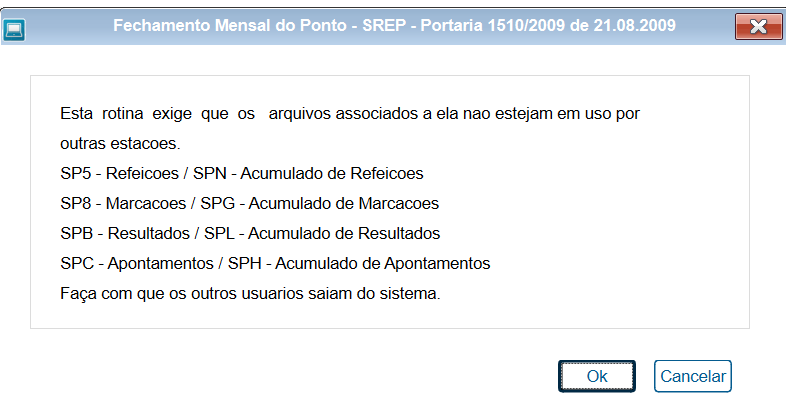Click the empty area inside the message panel
This screenshot has height=420, width=786.
602,226
